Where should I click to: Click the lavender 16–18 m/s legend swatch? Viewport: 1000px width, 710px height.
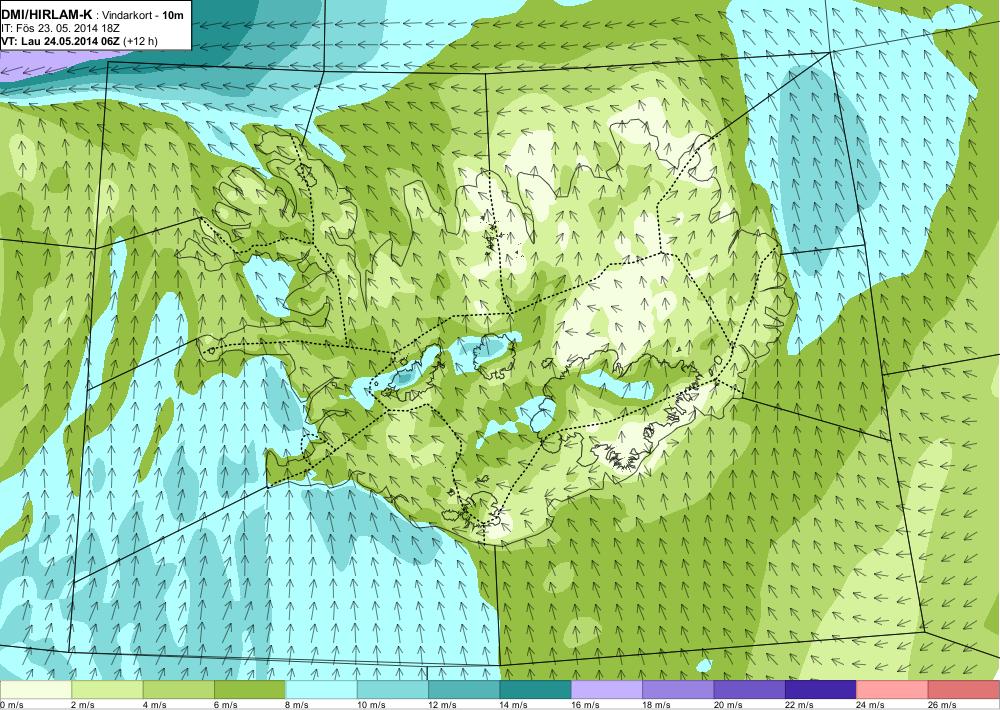point(607,690)
